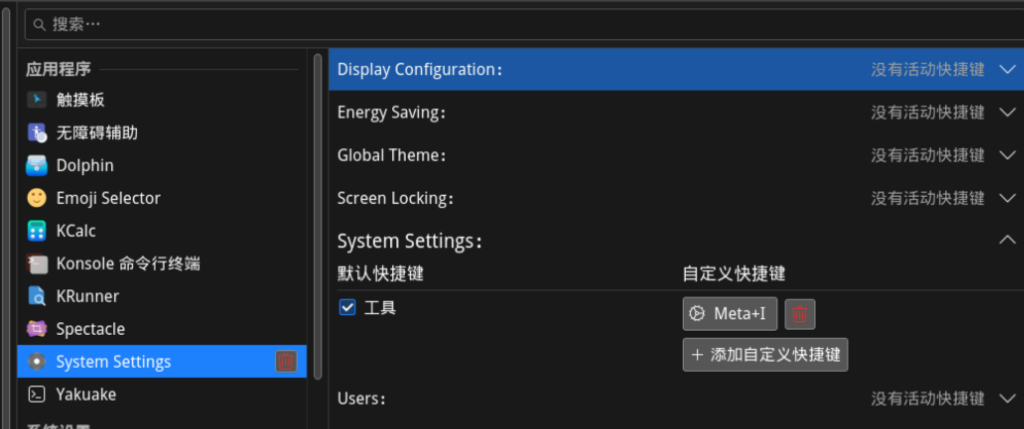1024x429 pixels.
Task: Expand the Users row chevron
Action: [x=1008, y=398]
